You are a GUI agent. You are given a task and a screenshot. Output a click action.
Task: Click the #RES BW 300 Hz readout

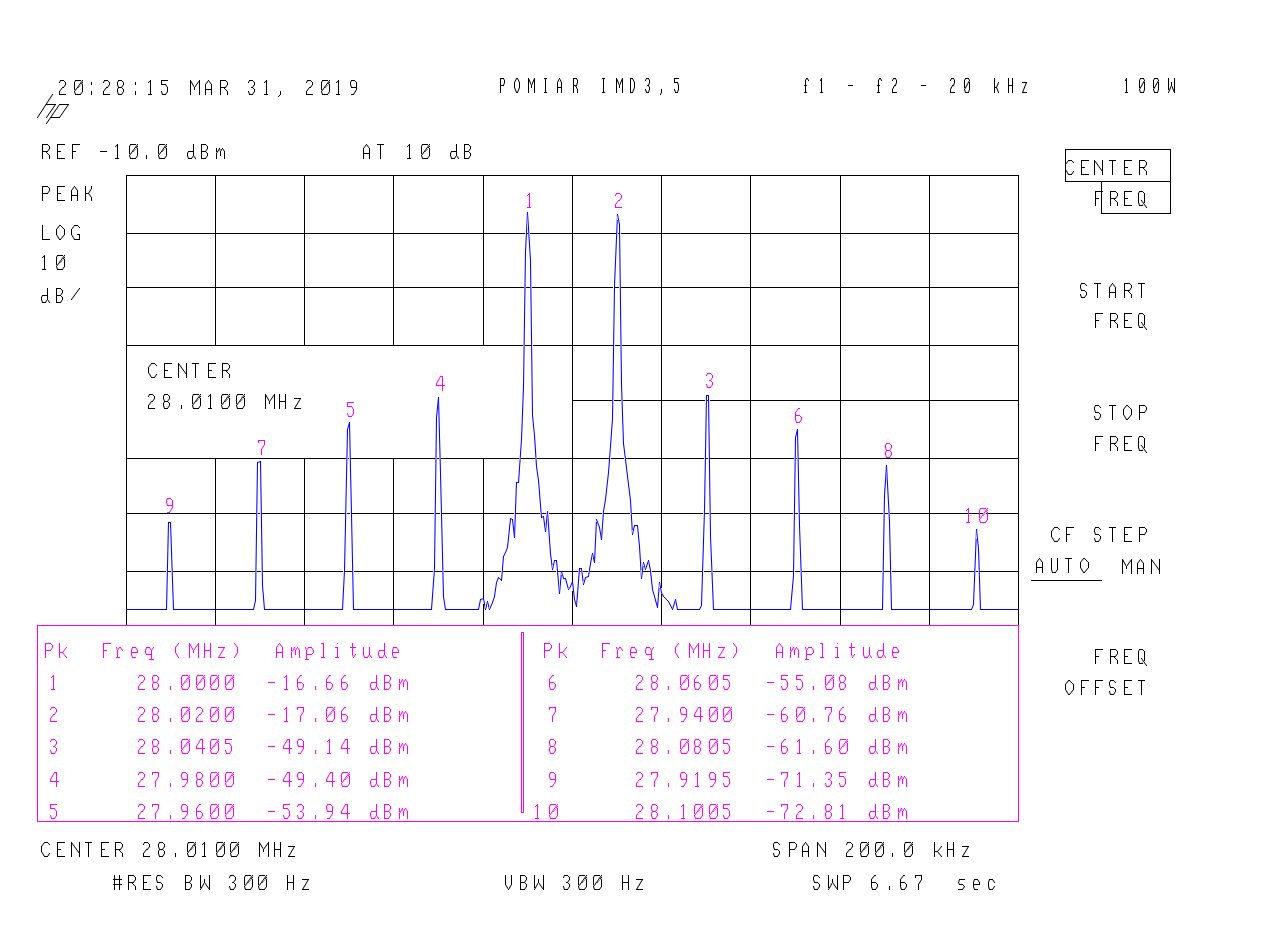[x=212, y=883]
